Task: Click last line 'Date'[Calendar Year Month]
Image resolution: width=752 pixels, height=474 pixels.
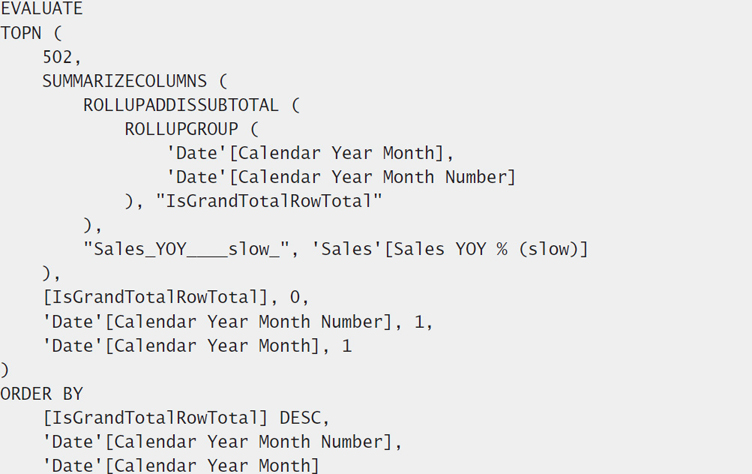Action: pyautogui.click(x=181, y=465)
